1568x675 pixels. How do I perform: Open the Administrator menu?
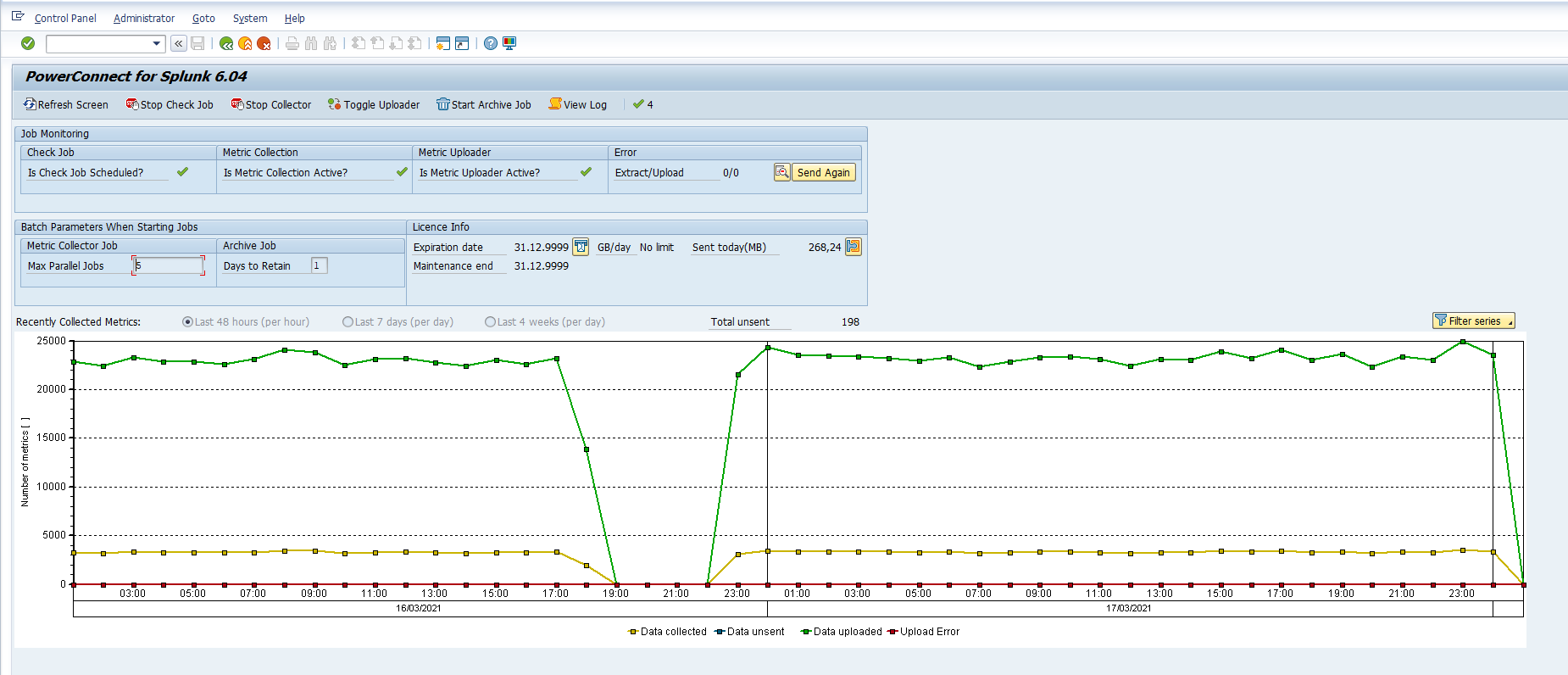(x=144, y=18)
